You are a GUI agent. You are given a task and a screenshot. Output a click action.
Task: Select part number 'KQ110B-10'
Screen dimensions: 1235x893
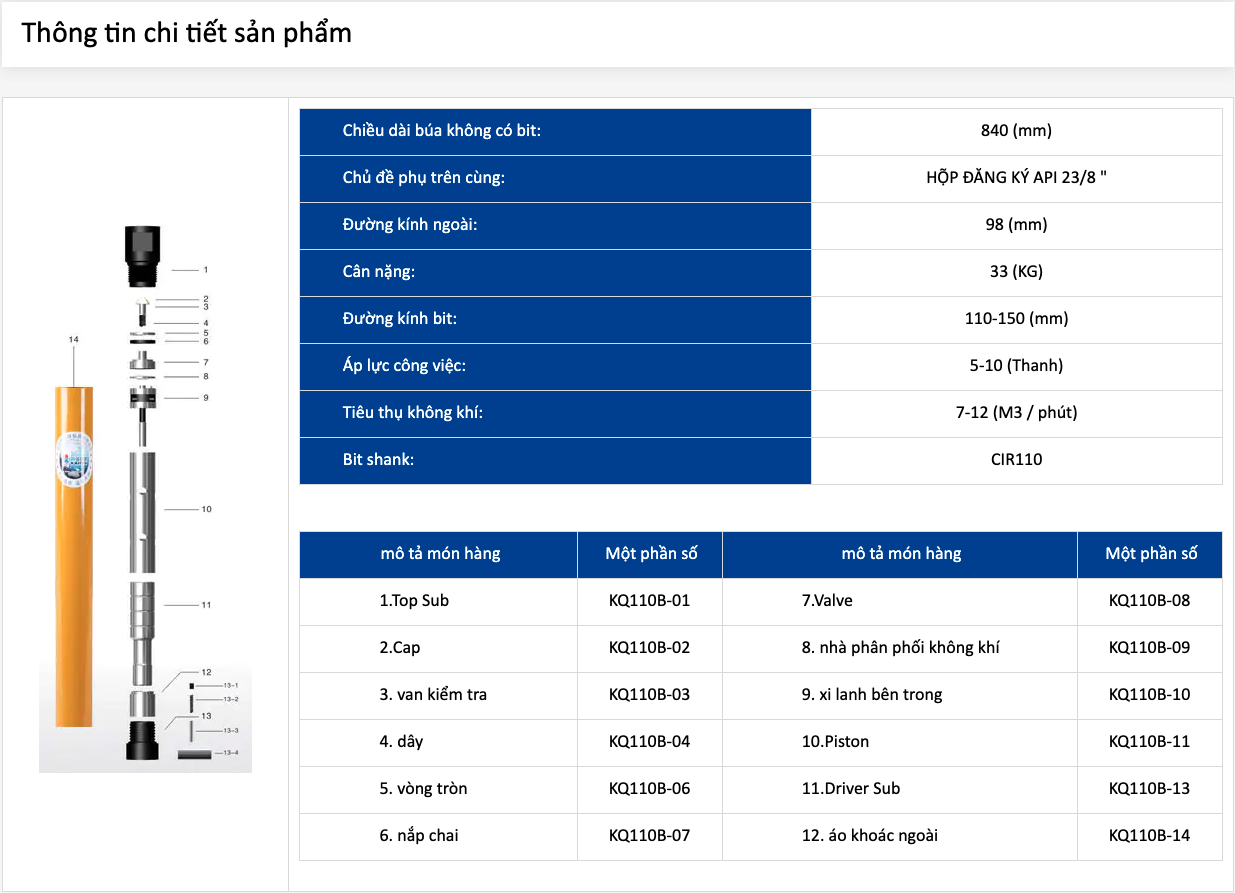pos(1150,695)
